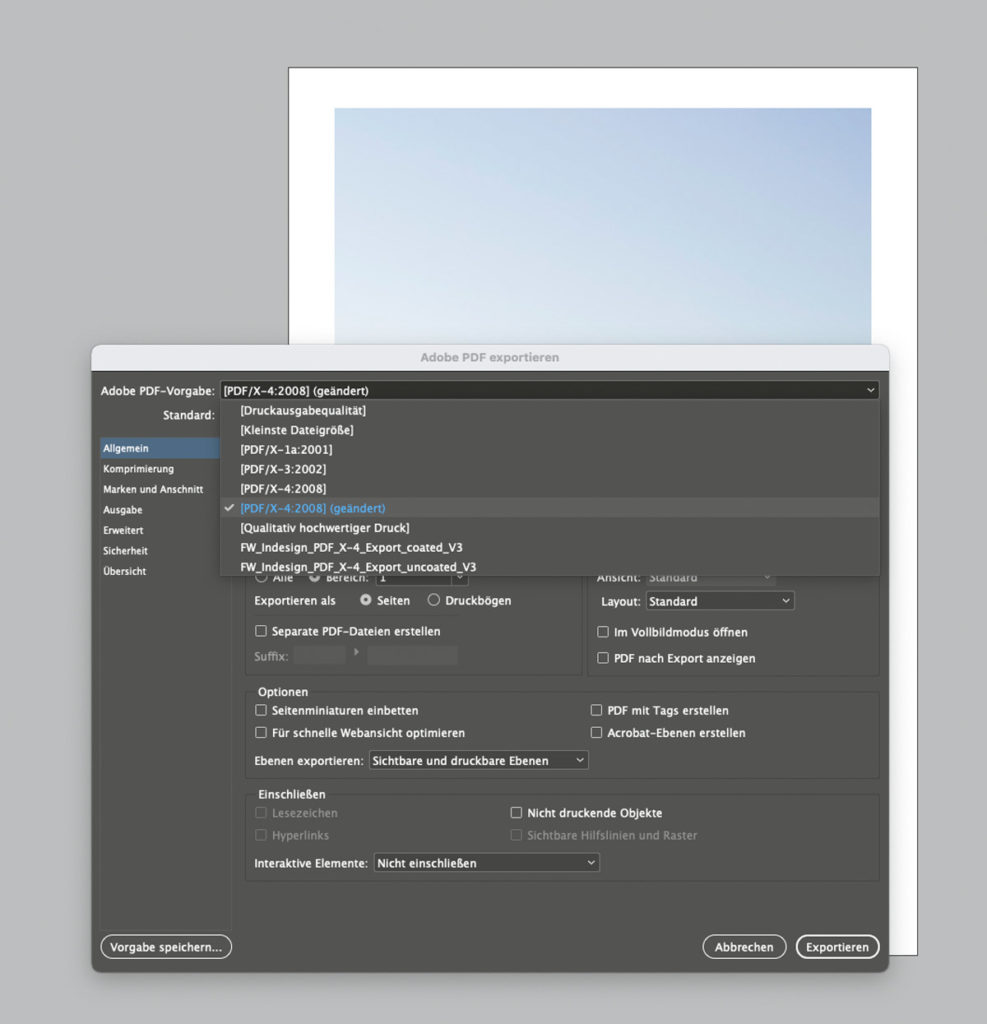Open Ebenen exportieren dropdown

click(479, 760)
